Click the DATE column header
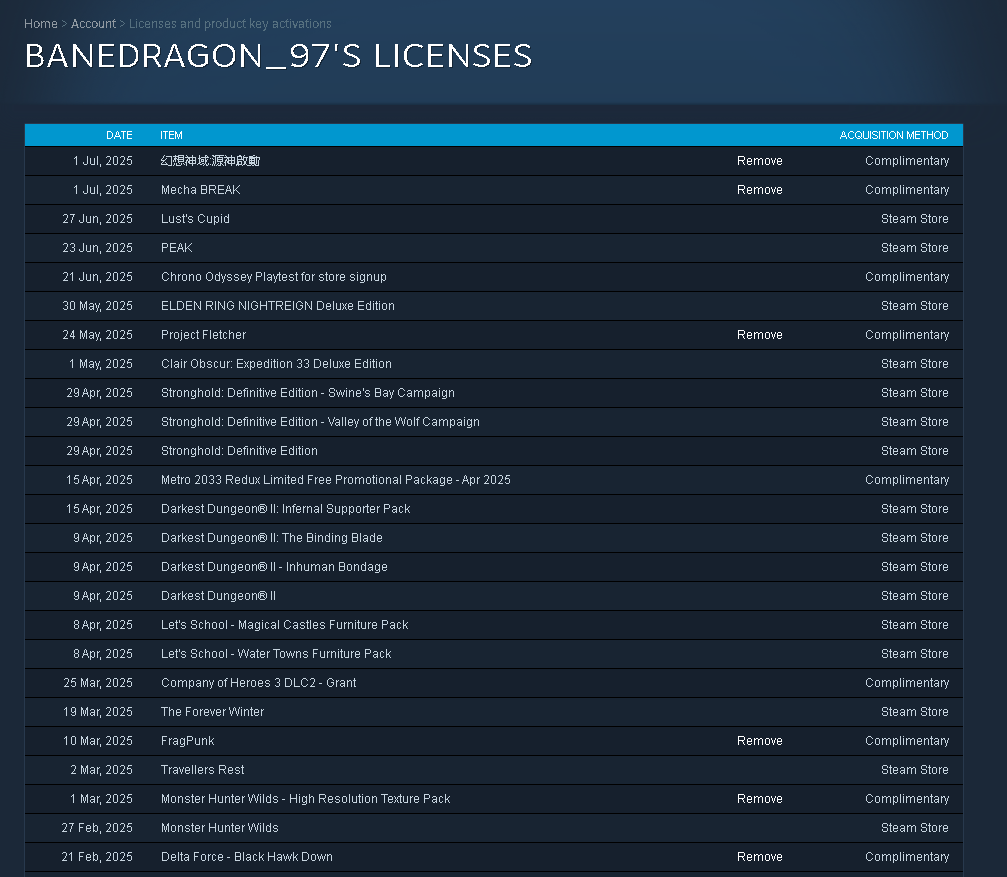Screen dimensions: 1007x877 pyautogui.click(x=119, y=135)
